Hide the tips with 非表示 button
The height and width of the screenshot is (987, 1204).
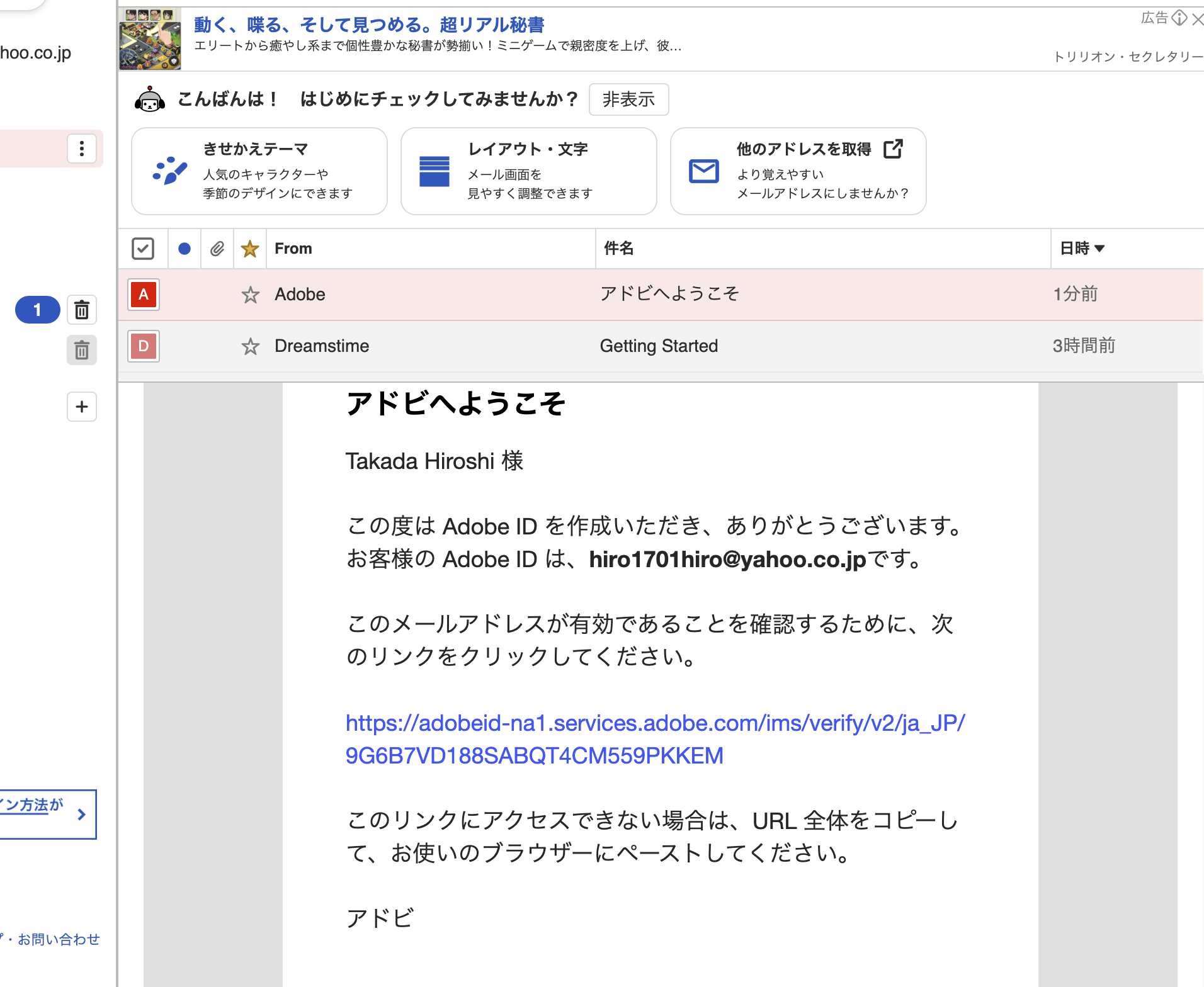point(628,99)
